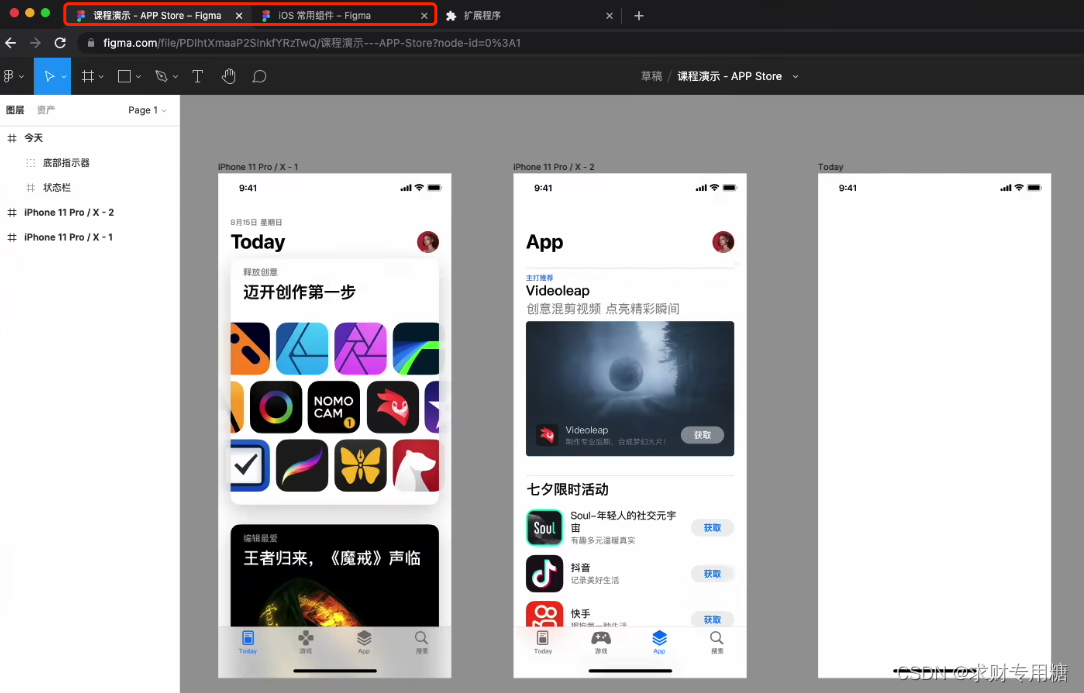
Task: Close the 扩展程序 tab
Action: pyautogui.click(x=609, y=15)
